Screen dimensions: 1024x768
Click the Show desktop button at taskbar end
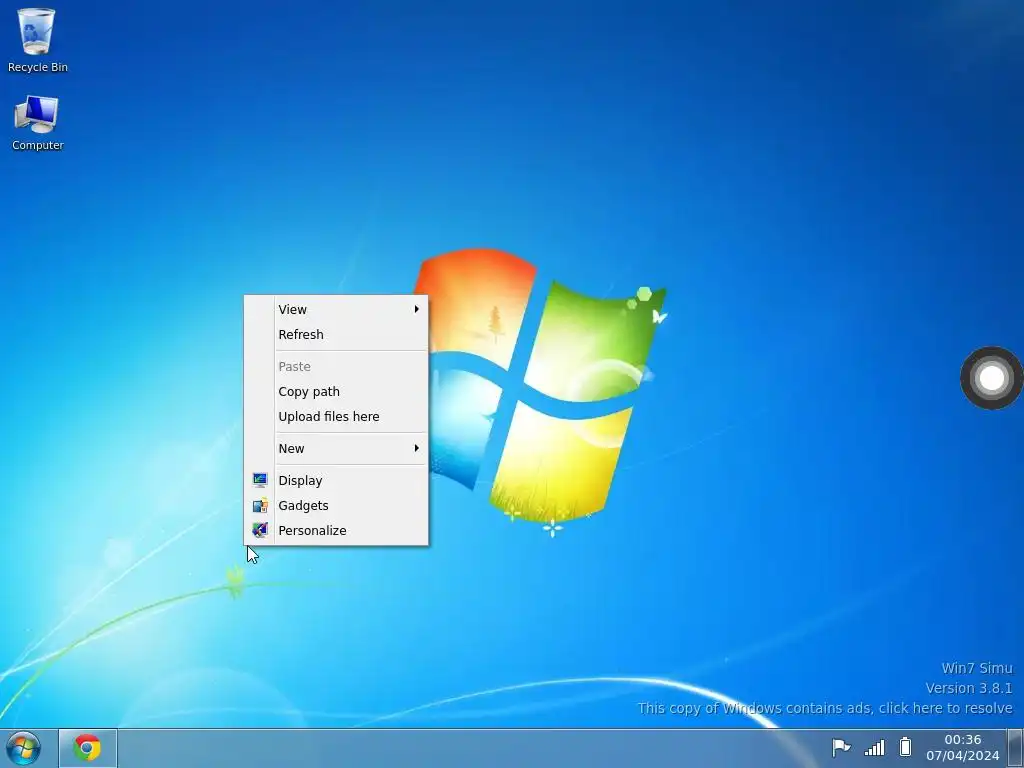[1016, 748]
